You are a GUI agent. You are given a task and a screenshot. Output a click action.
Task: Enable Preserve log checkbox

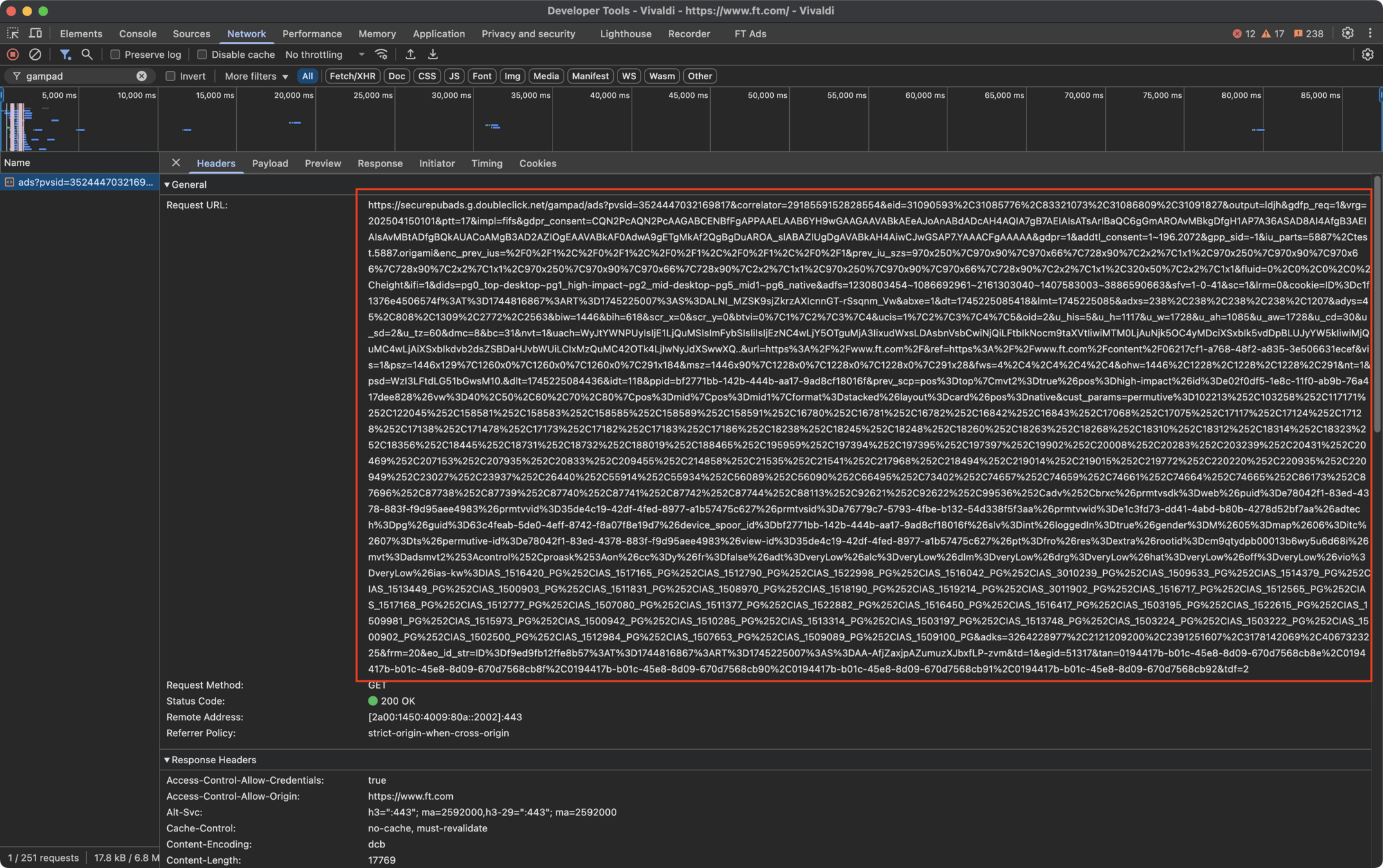pos(115,55)
